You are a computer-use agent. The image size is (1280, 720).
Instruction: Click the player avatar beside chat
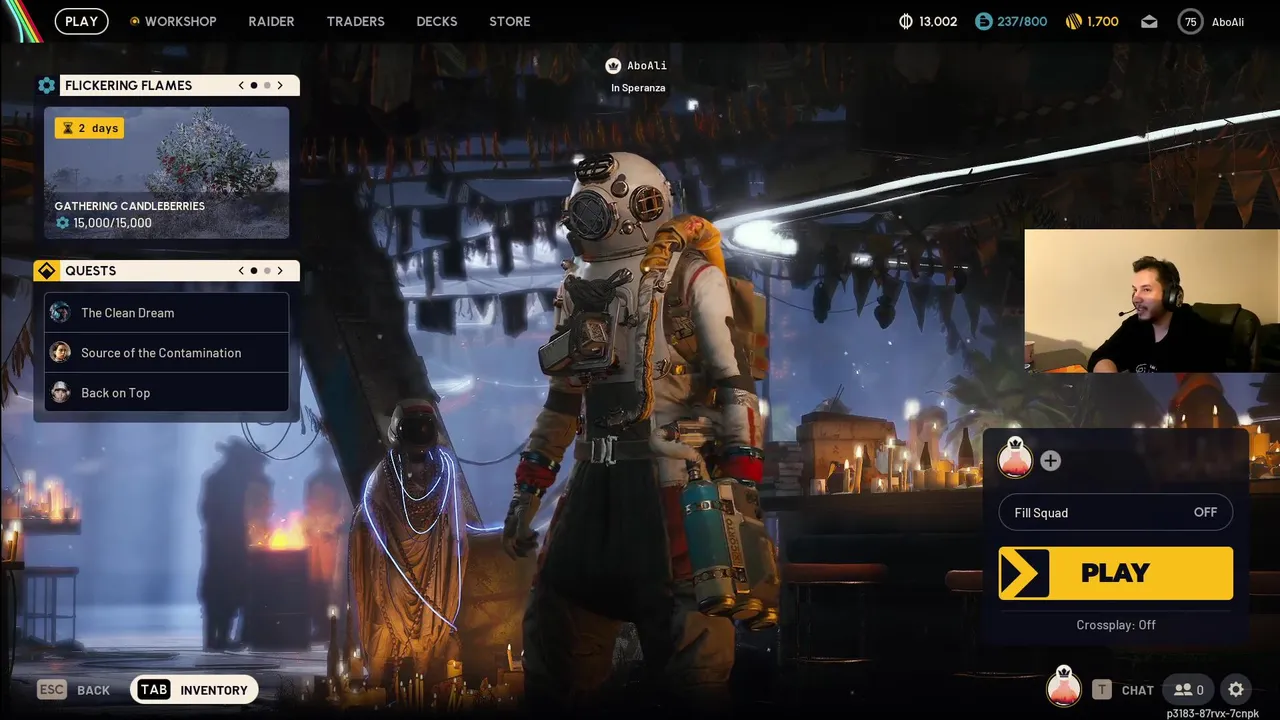tap(1063, 687)
